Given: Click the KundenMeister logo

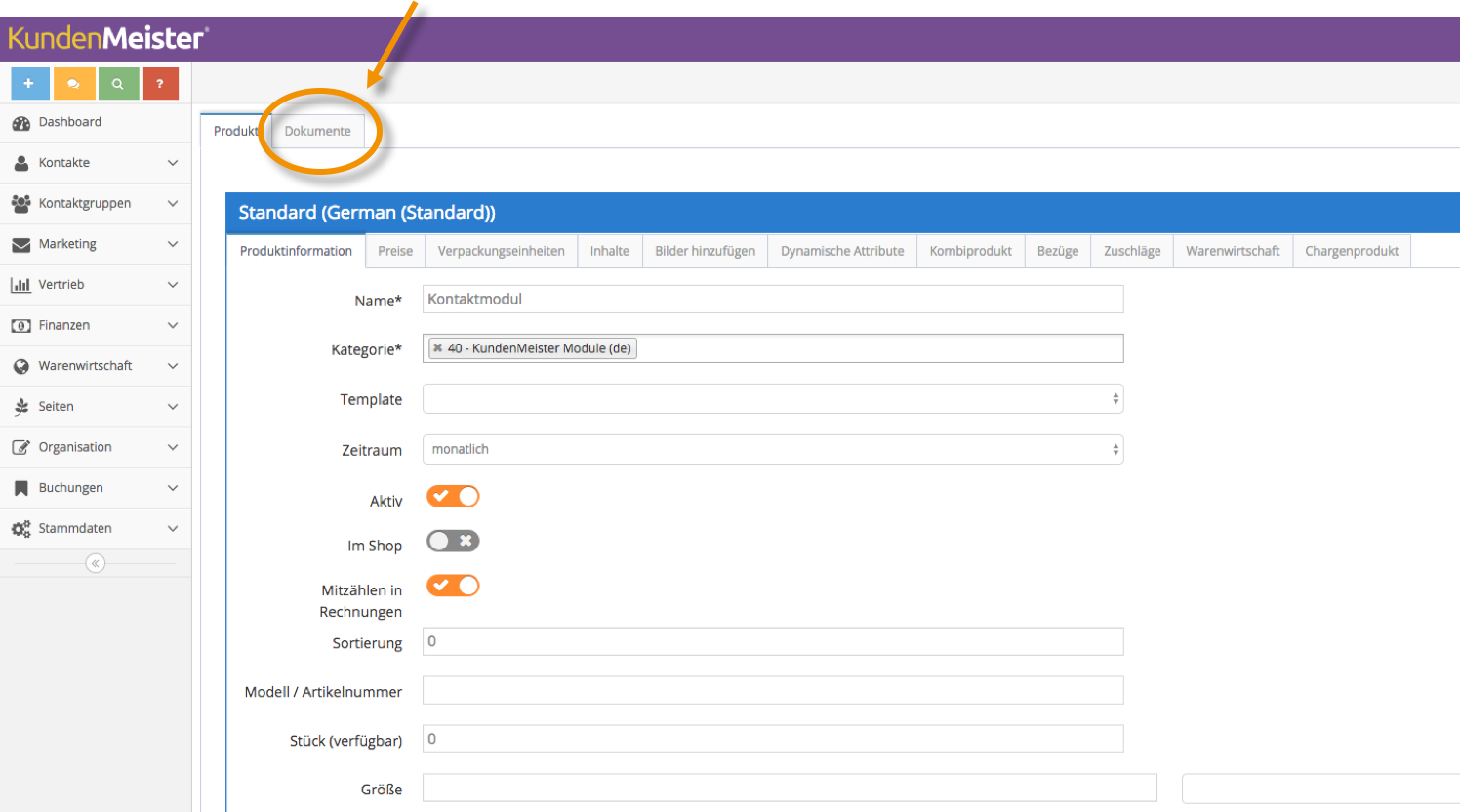Looking at the screenshot, I should 107,38.
